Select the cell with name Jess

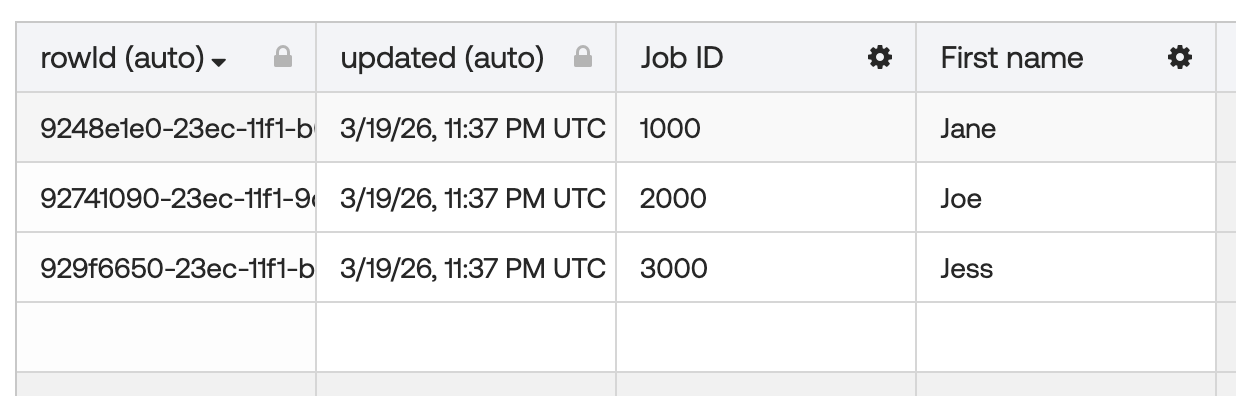point(1066,268)
